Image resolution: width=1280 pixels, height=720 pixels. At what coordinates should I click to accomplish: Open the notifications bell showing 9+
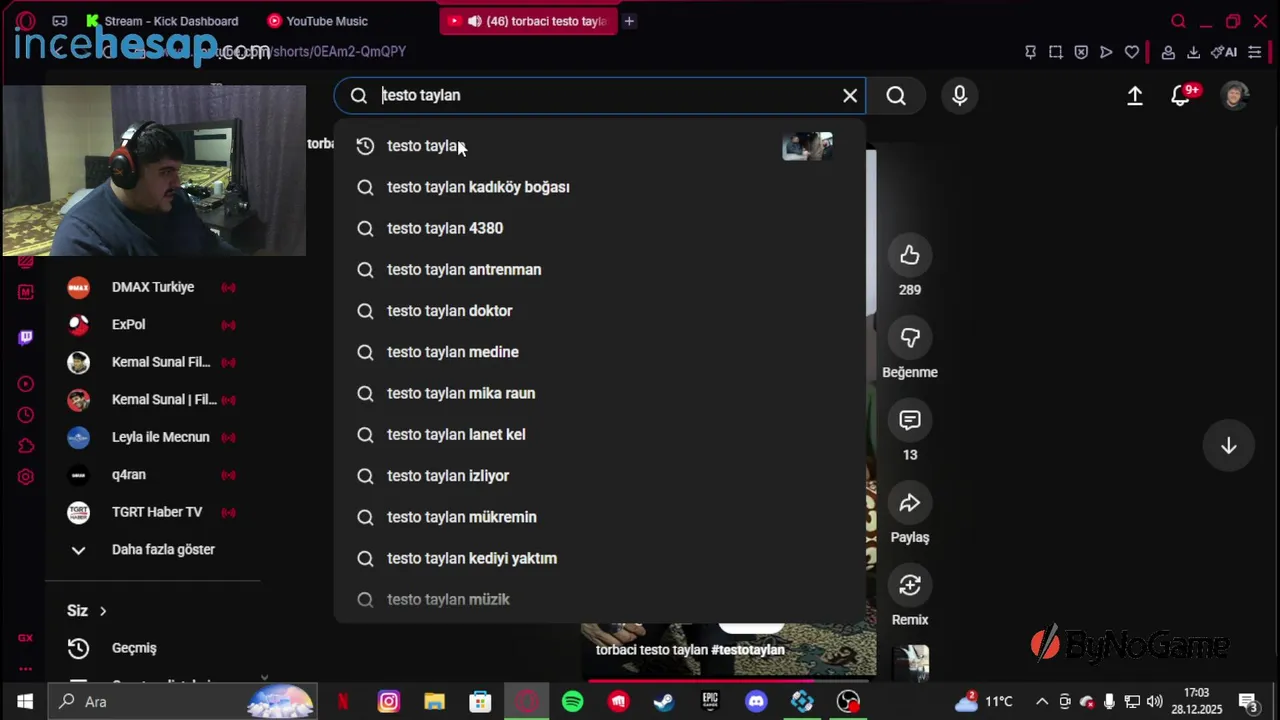[1181, 95]
